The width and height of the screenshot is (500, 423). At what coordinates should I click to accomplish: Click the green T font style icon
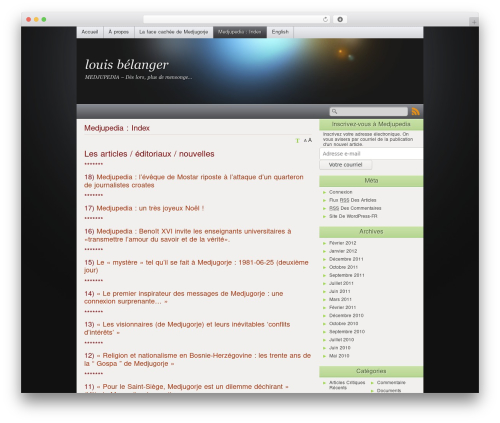click(297, 141)
